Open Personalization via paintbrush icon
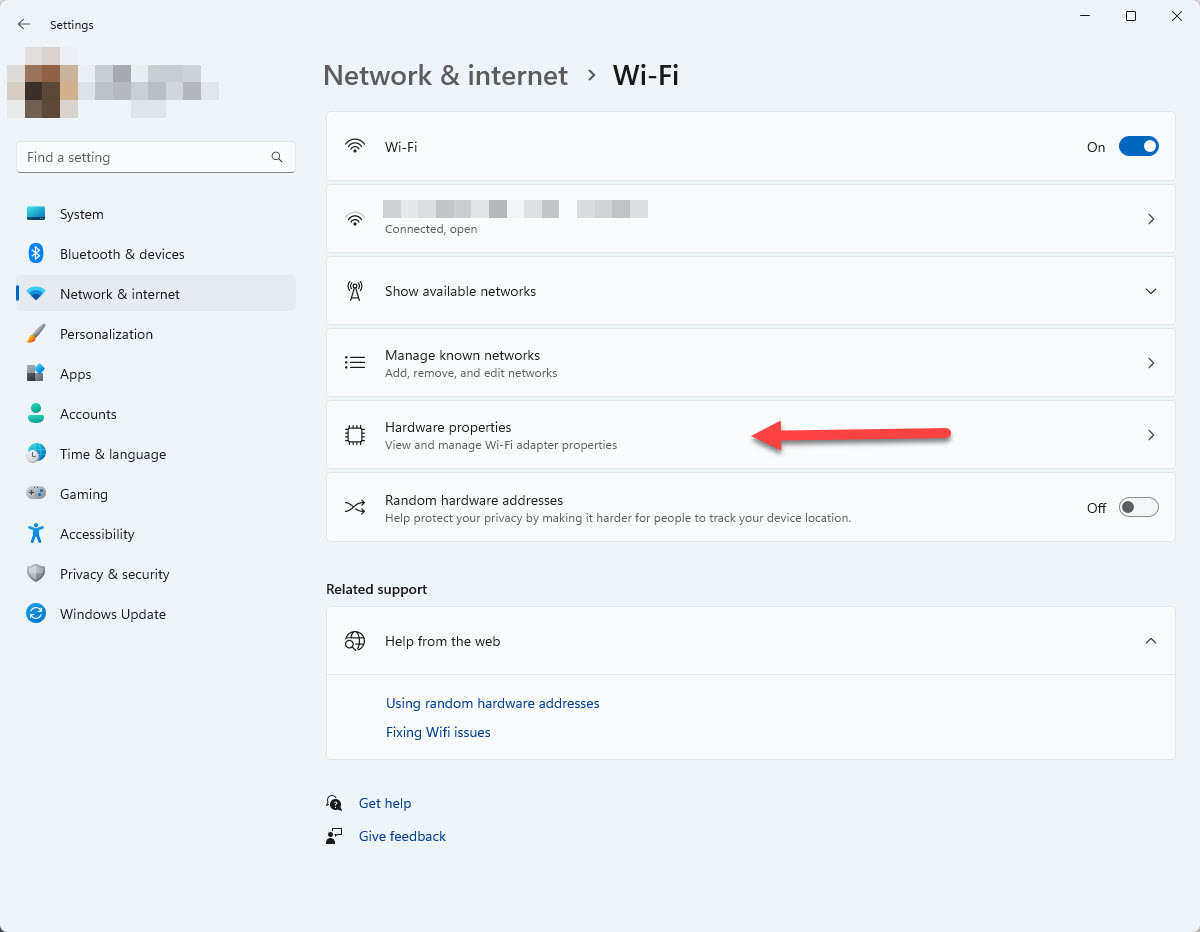Viewport: 1200px width, 932px height. (36, 334)
